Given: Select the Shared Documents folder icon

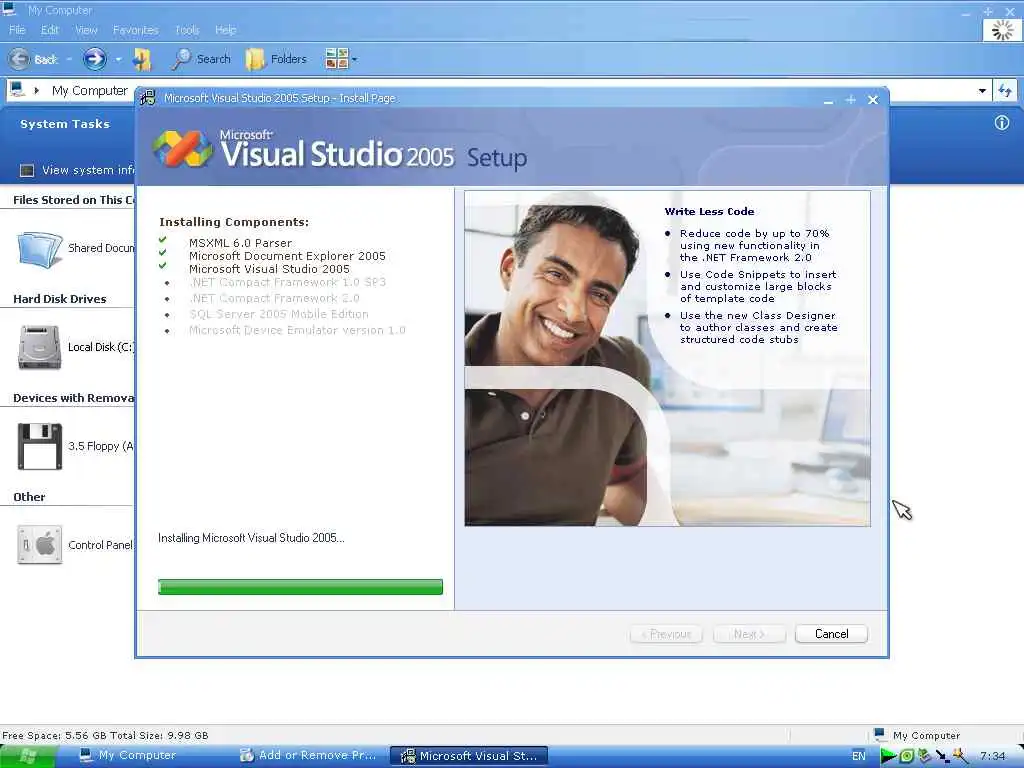Looking at the screenshot, I should click(40, 249).
